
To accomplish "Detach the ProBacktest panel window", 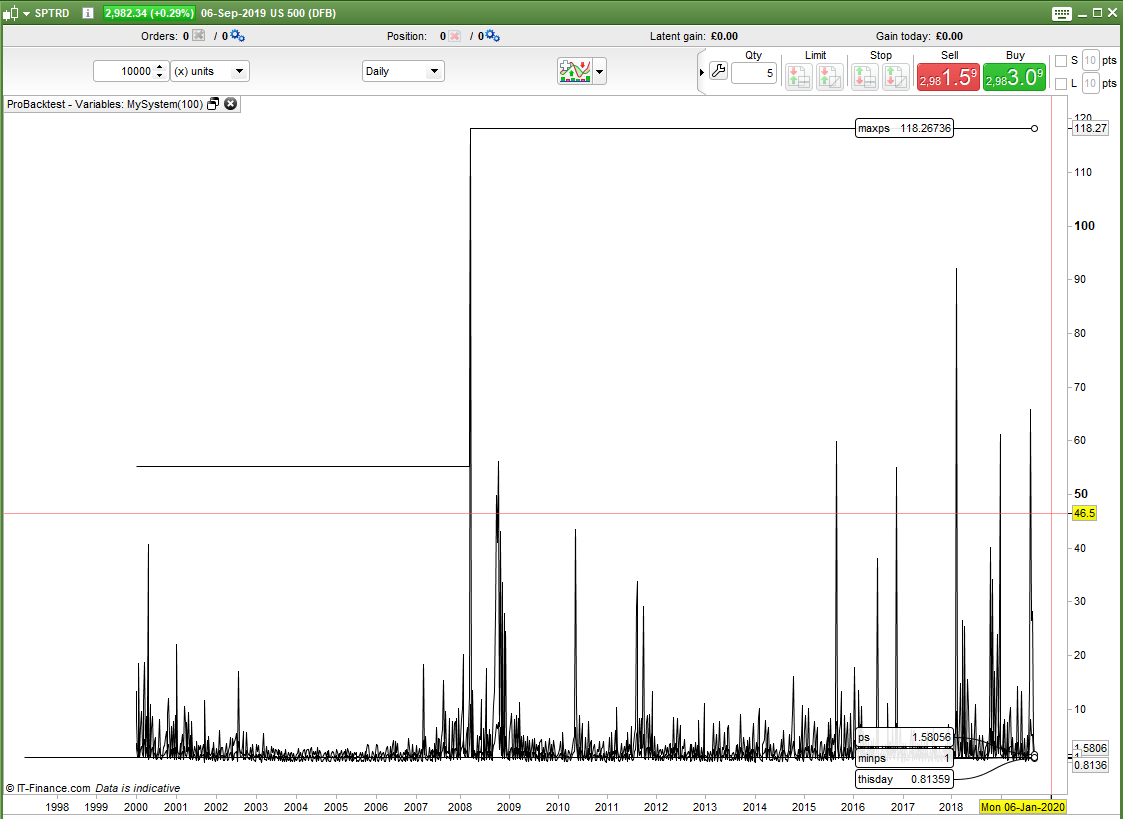I will click(213, 104).
